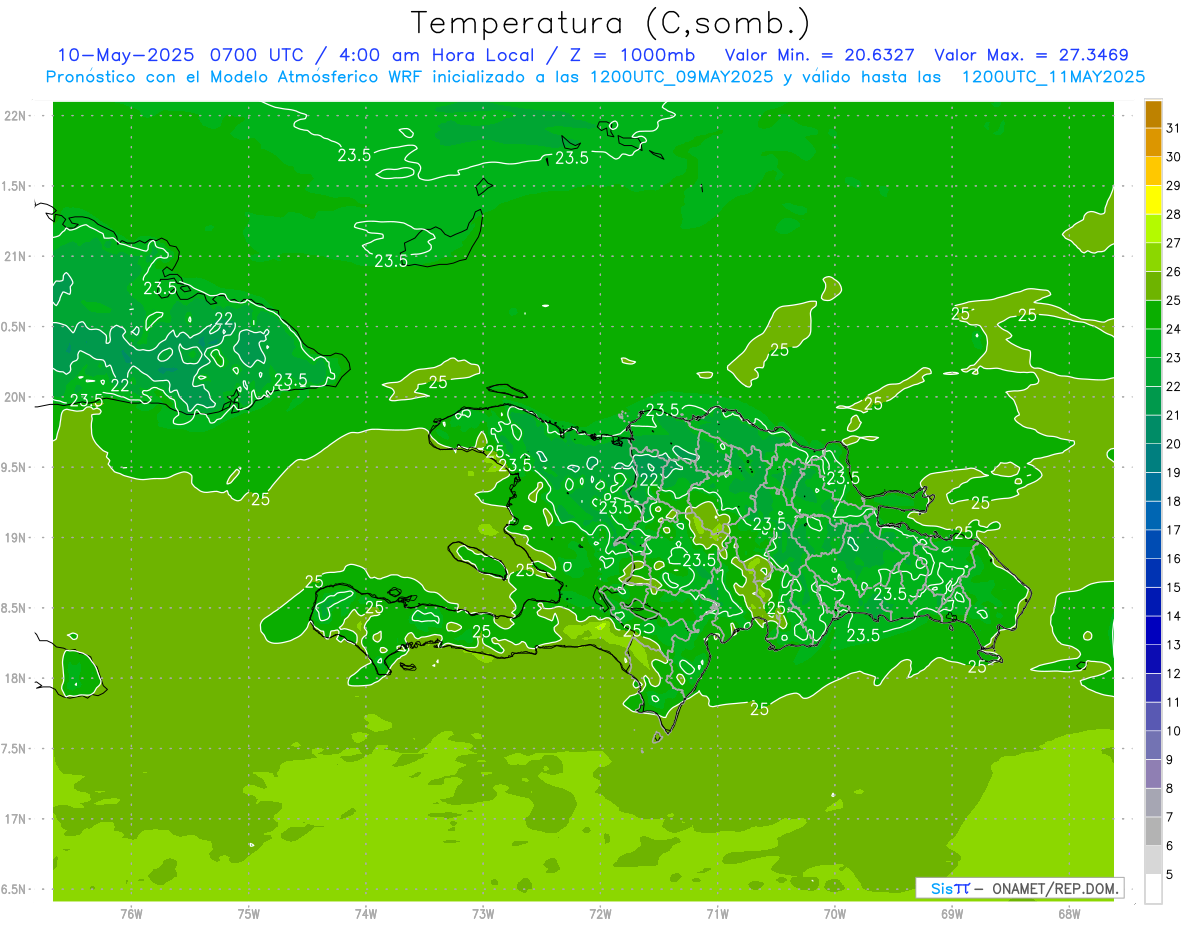The width and height of the screenshot is (1200, 927).
Task: Select the date text '10-May-2025 0700 UTC'
Action: point(184,55)
